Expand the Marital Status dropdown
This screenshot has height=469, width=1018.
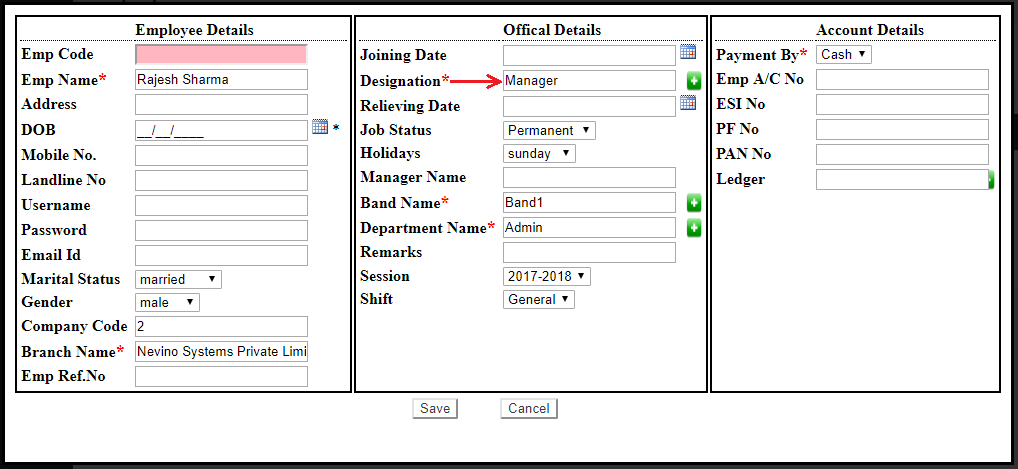coord(178,280)
